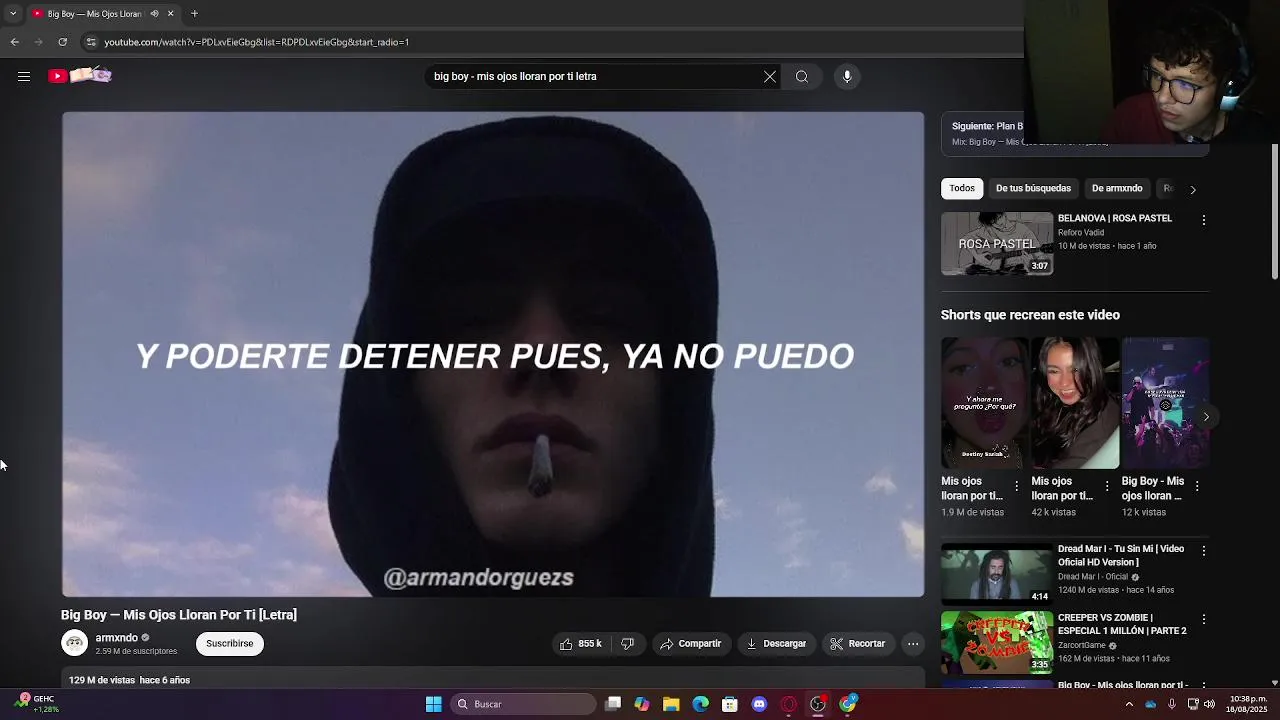The width and height of the screenshot is (1280, 720).
Task: Click the browser URL address bar
Action: click(x=550, y=42)
